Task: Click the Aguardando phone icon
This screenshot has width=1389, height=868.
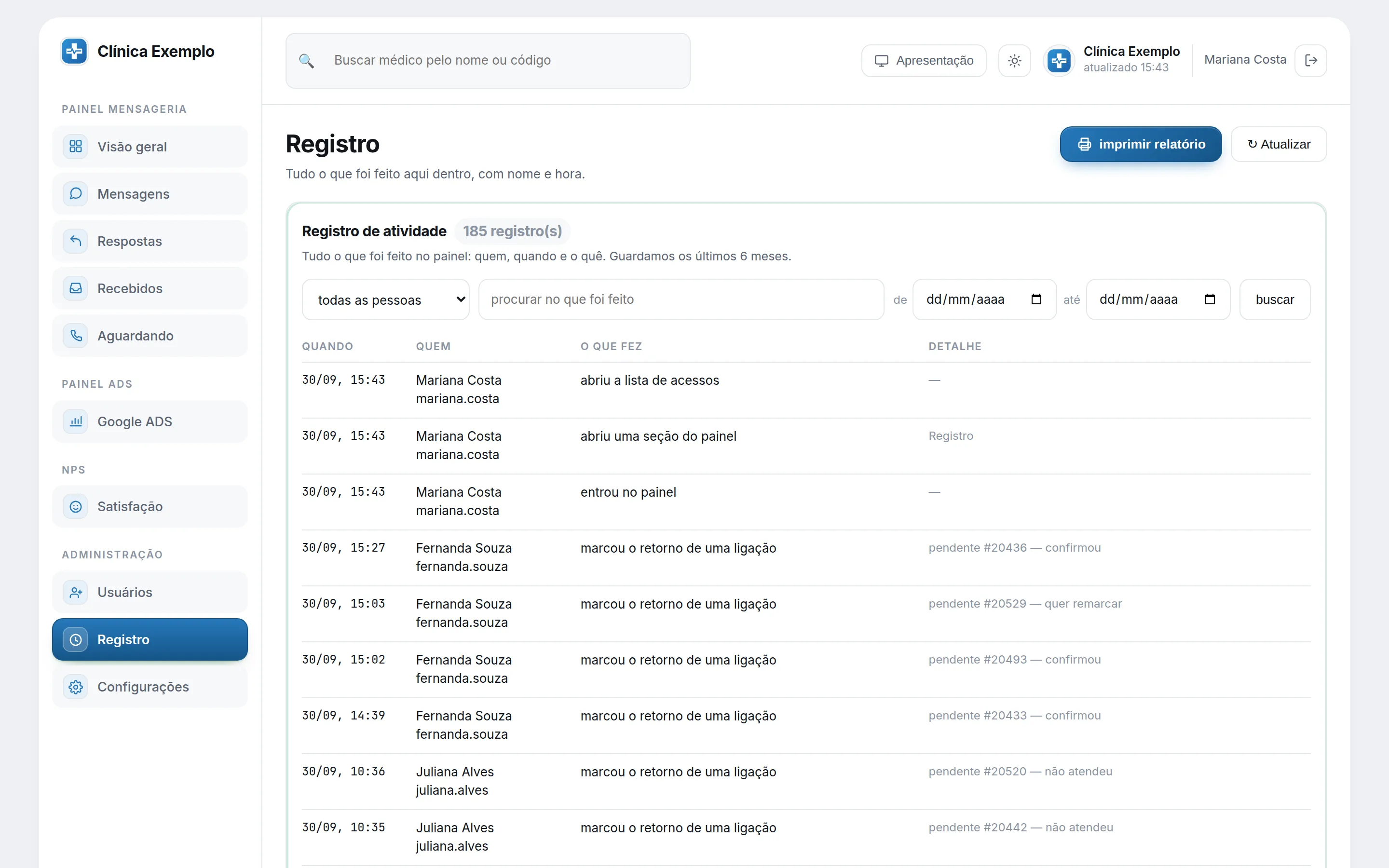Action: pyautogui.click(x=75, y=335)
